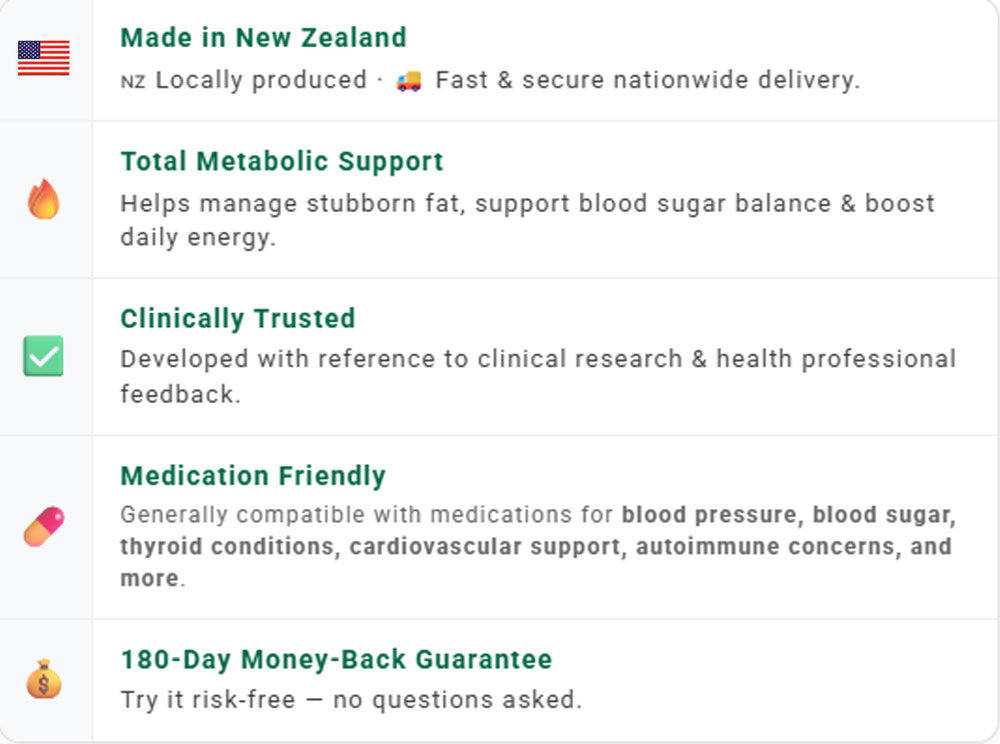Image resolution: width=1000 pixels, height=744 pixels.
Task: Click the Clinically Trusted heading
Action: [237, 318]
